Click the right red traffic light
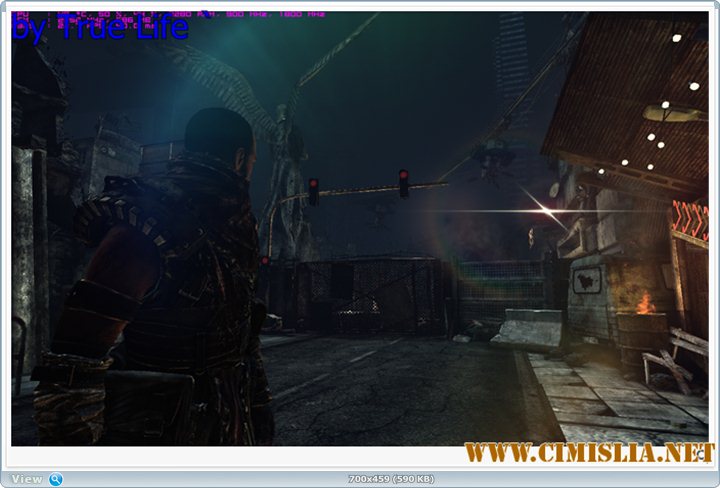 coord(403,182)
